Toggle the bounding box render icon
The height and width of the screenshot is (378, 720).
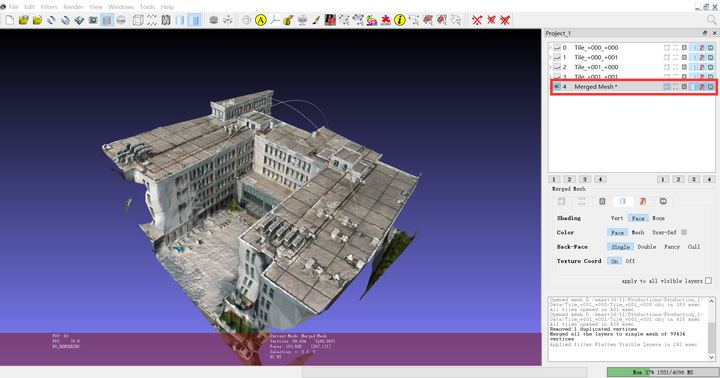138,20
